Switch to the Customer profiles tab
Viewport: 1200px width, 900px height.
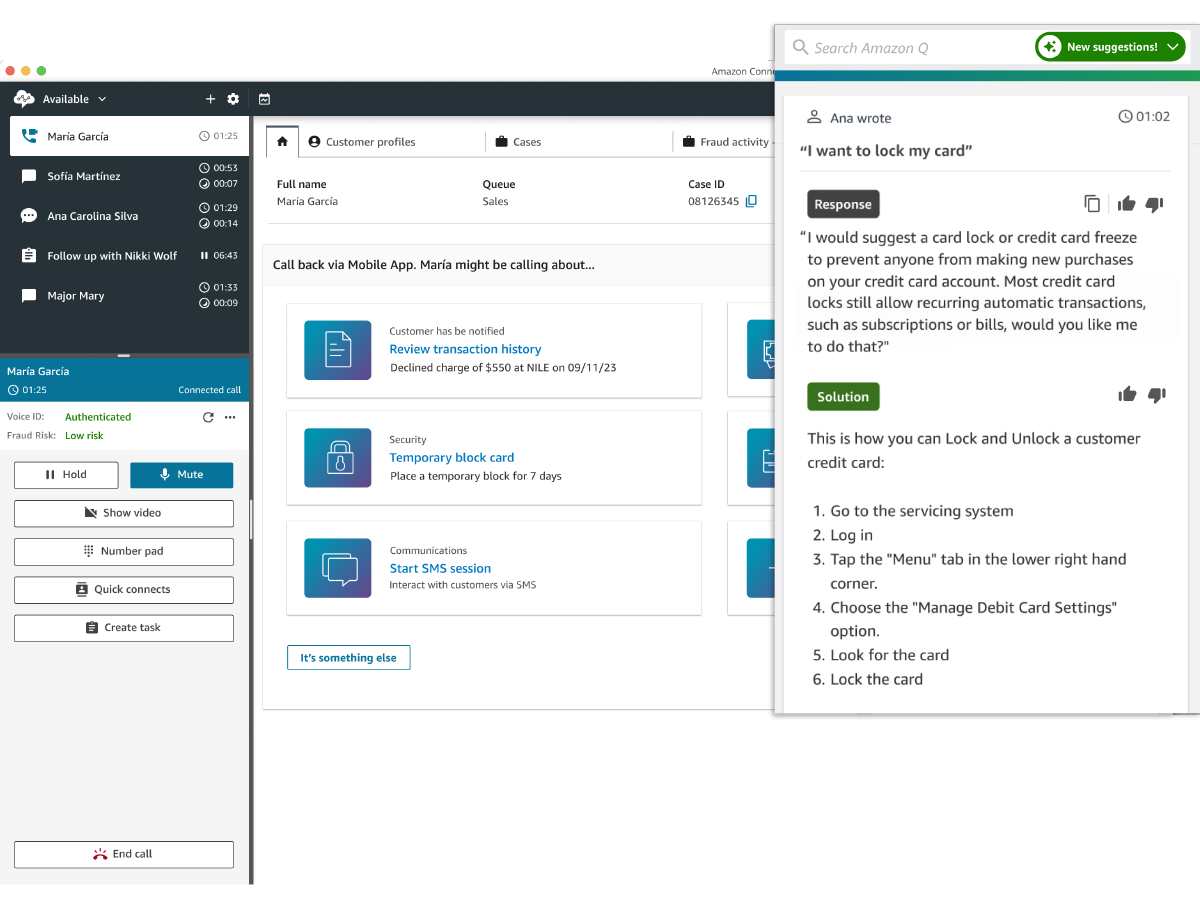(362, 142)
